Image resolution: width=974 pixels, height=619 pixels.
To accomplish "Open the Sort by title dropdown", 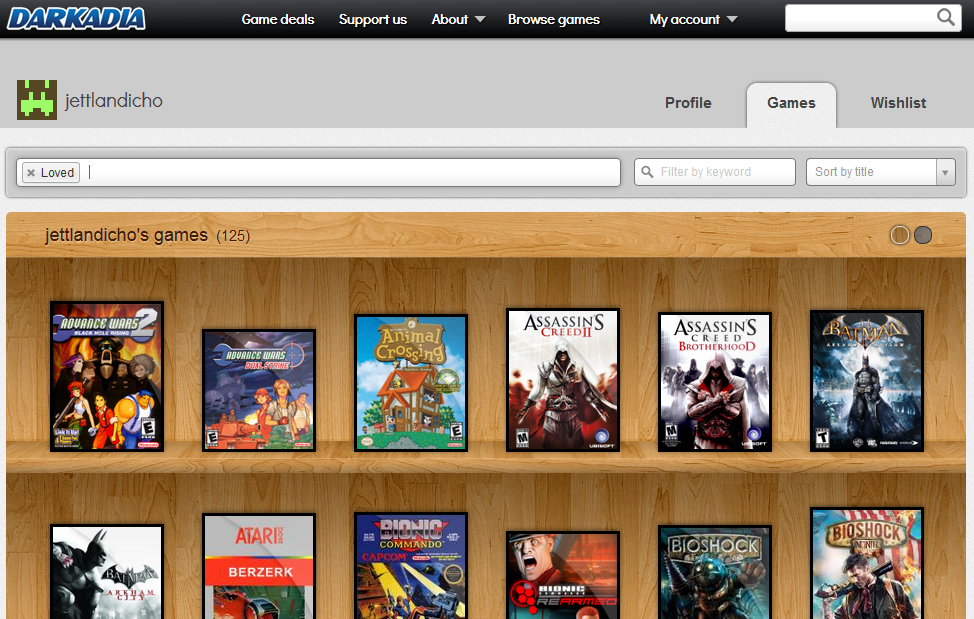I will [880, 172].
